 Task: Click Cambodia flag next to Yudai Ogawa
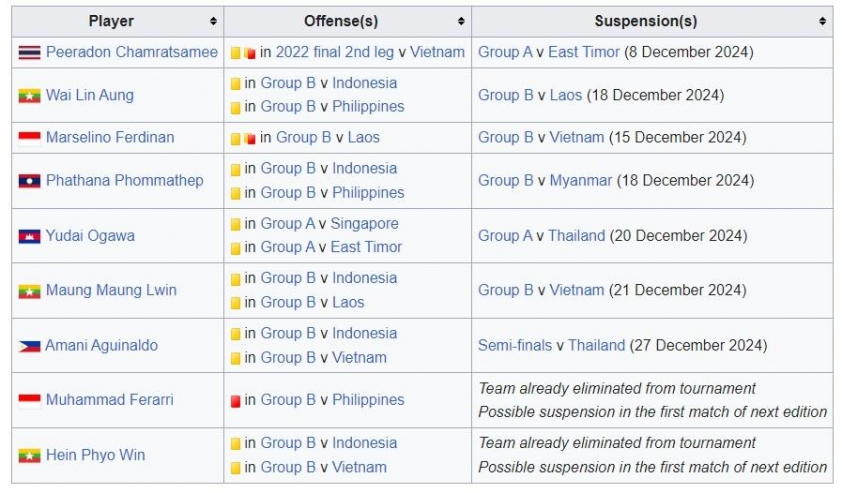click(30, 236)
